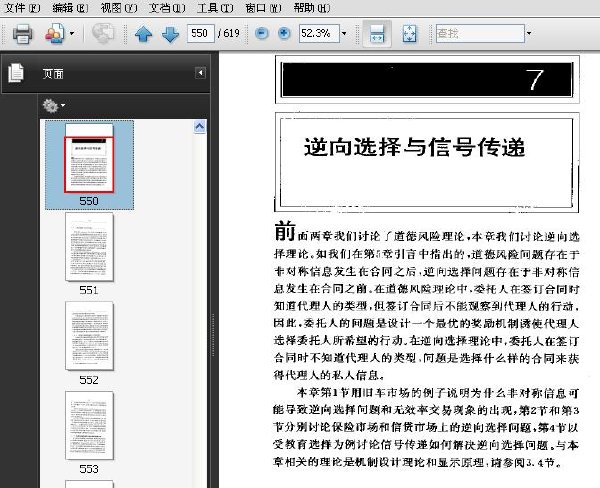Click the zoom out minus button
The height and width of the screenshot is (488, 600).
[262, 33]
